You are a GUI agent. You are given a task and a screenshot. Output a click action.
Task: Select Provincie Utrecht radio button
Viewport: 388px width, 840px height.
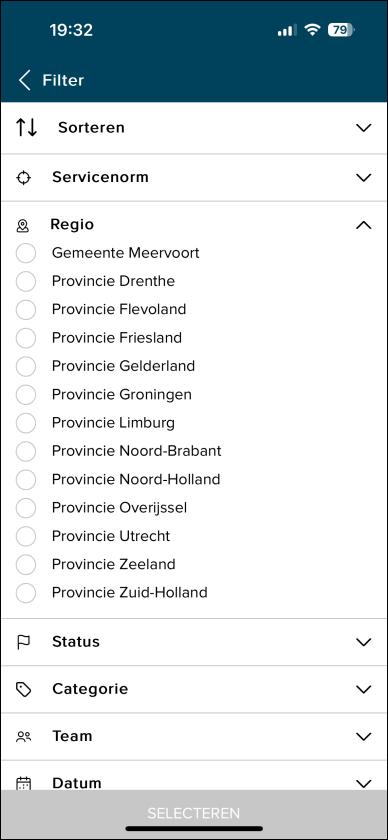click(26, 536)
